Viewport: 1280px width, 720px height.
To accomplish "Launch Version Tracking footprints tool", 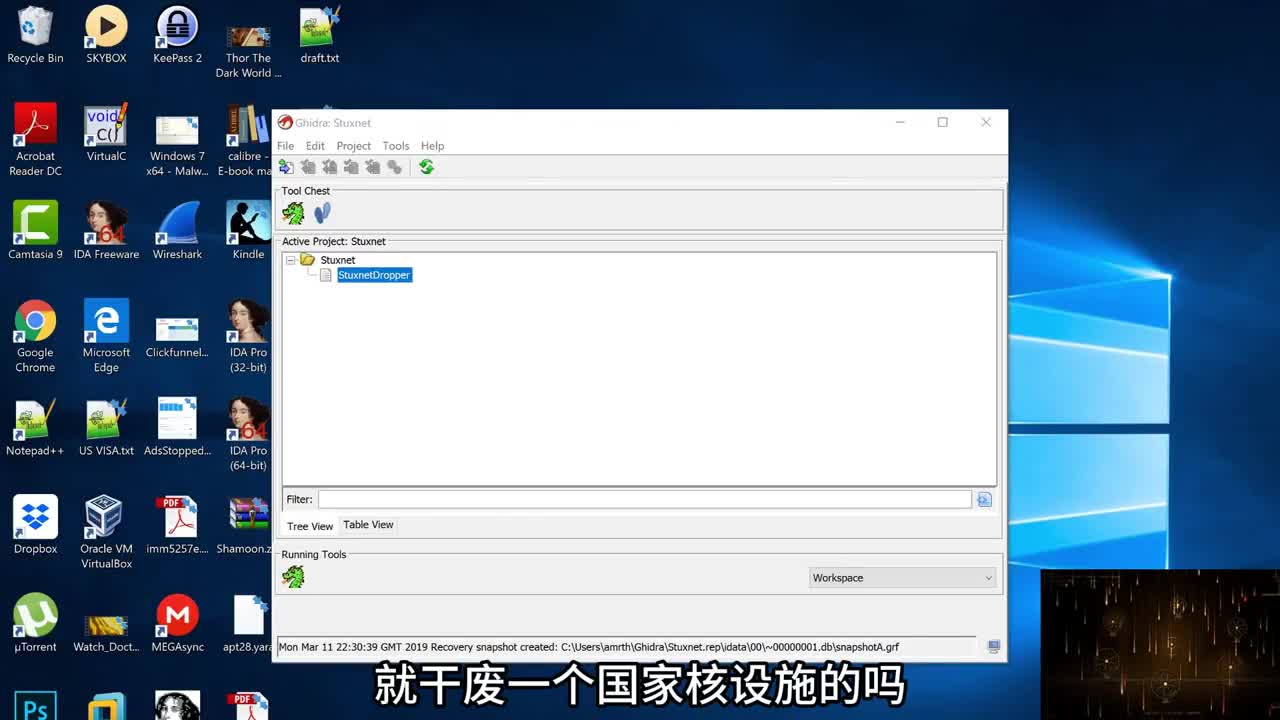I will [322, 213].
